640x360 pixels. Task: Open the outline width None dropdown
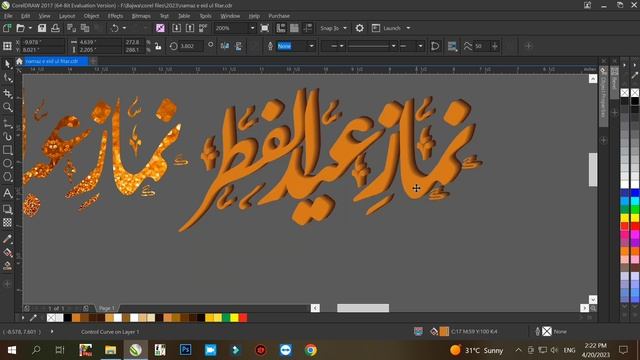pyautogui.click(x=312, y=46)
